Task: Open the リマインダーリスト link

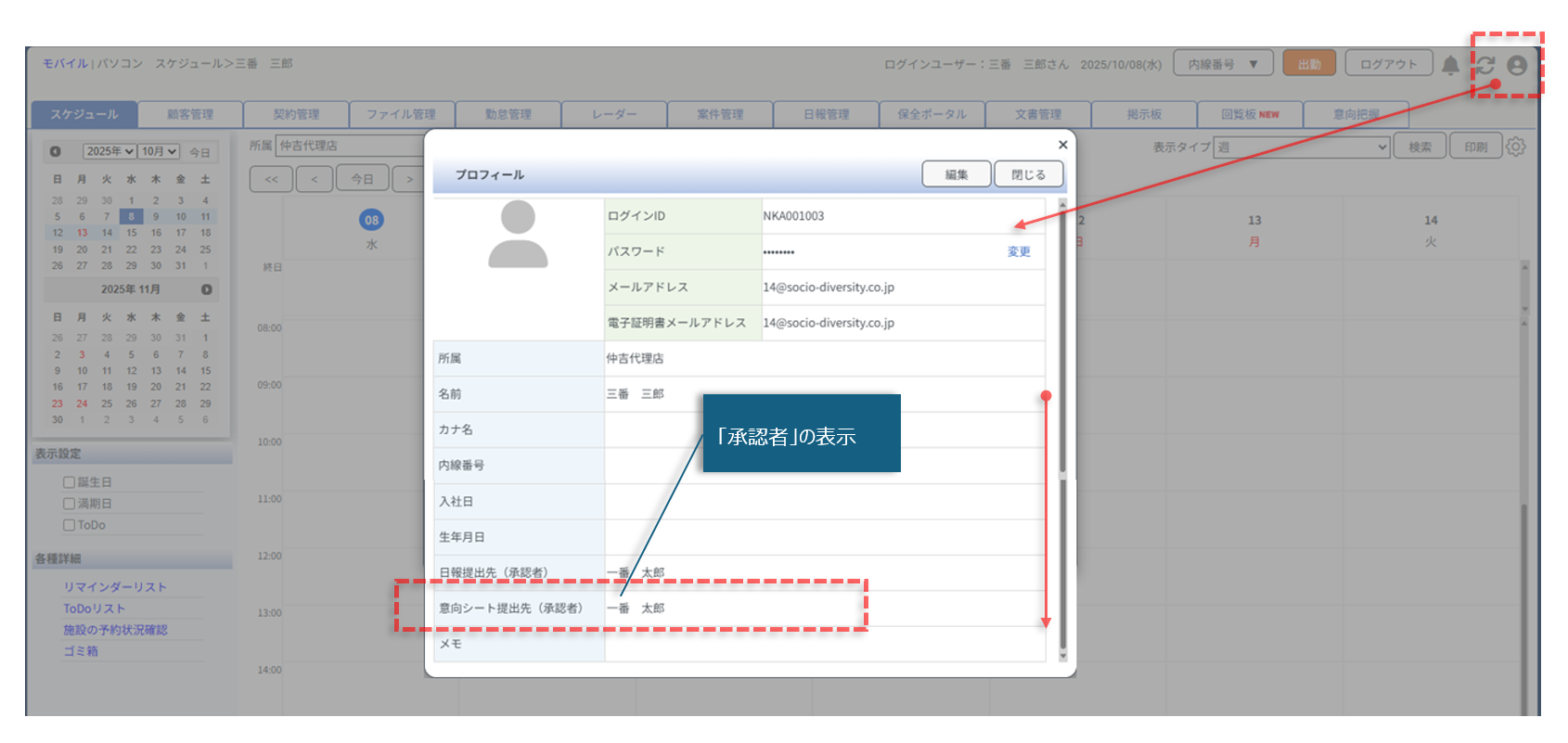Action: pos(115,587)
